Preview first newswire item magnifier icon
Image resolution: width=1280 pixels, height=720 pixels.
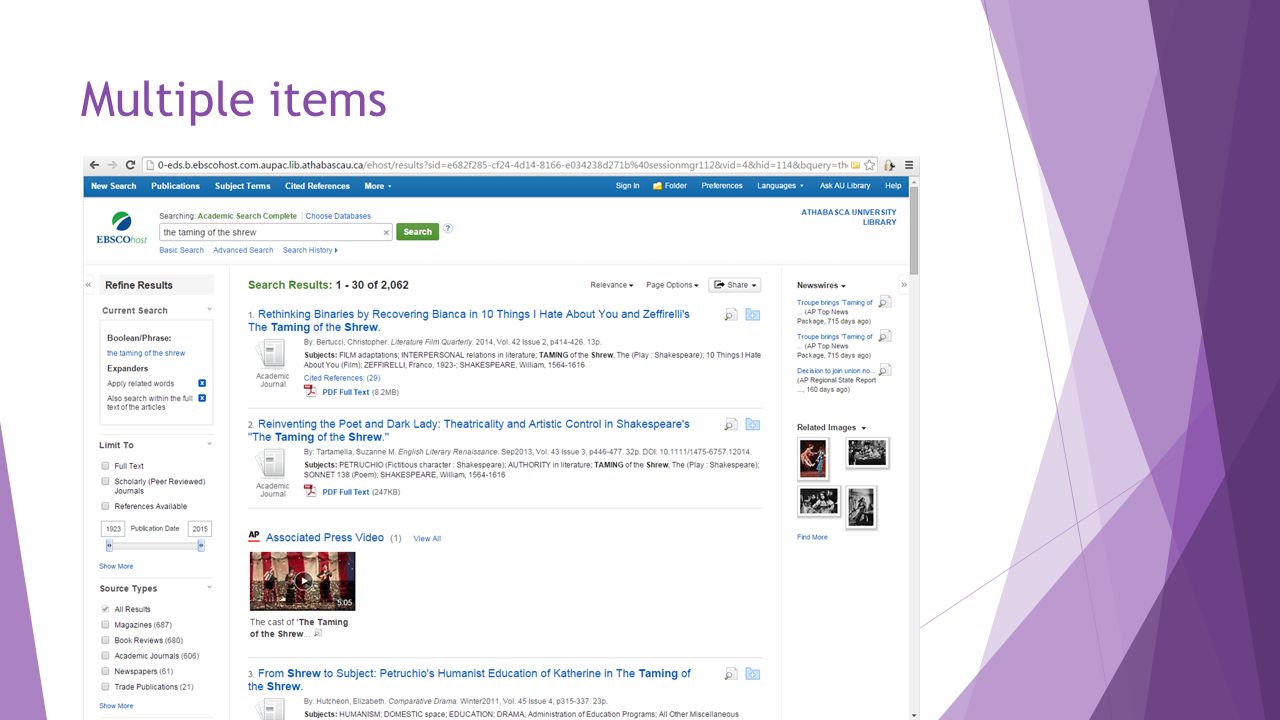click(x=884, y=302)
